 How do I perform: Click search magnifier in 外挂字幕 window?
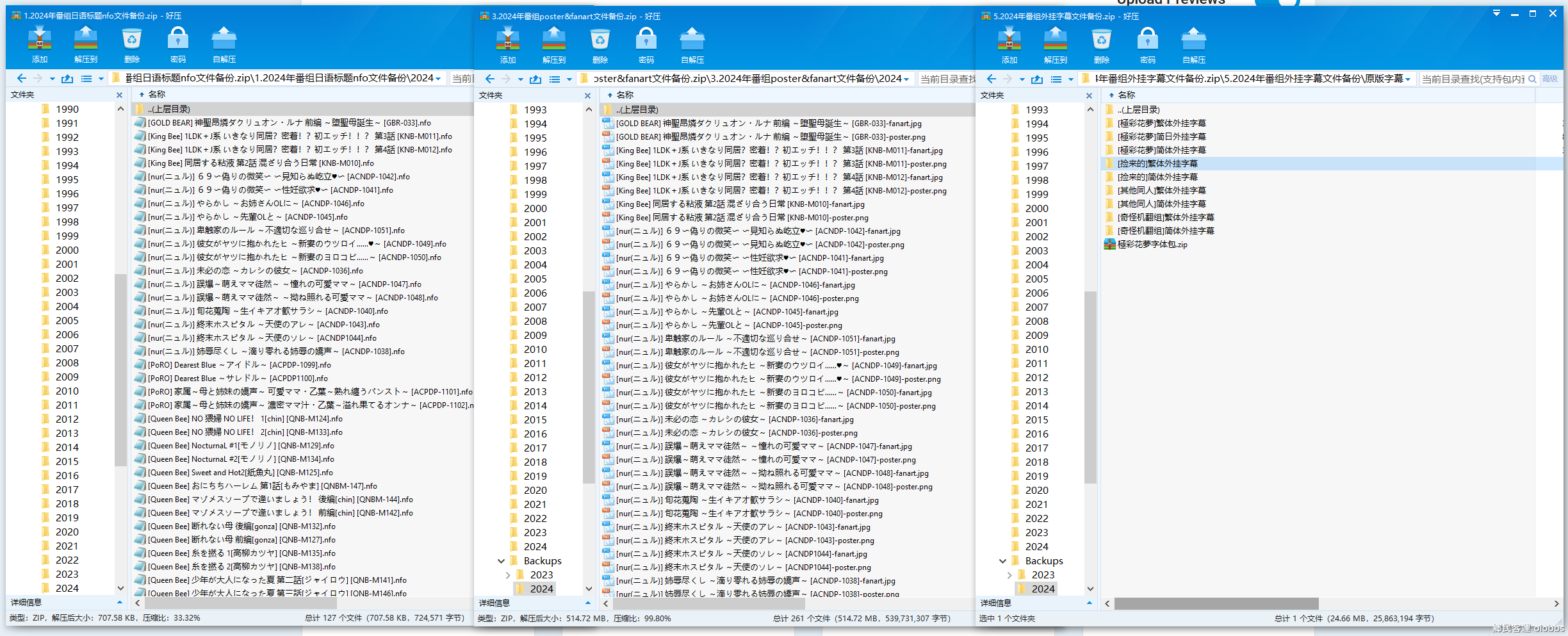click(x=1532, y=79)
